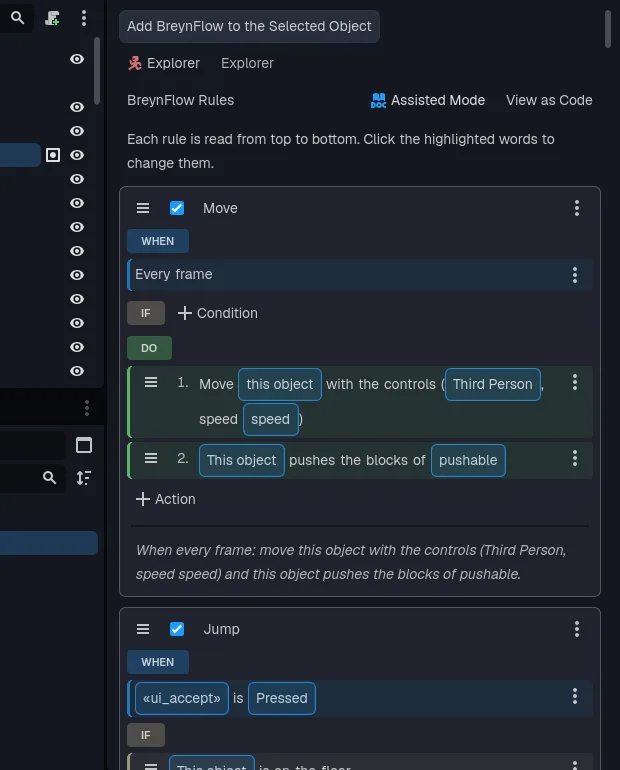Click the scene tree scrollbar
The width and height of the screenshot is (620, 770).
point(97,71)
